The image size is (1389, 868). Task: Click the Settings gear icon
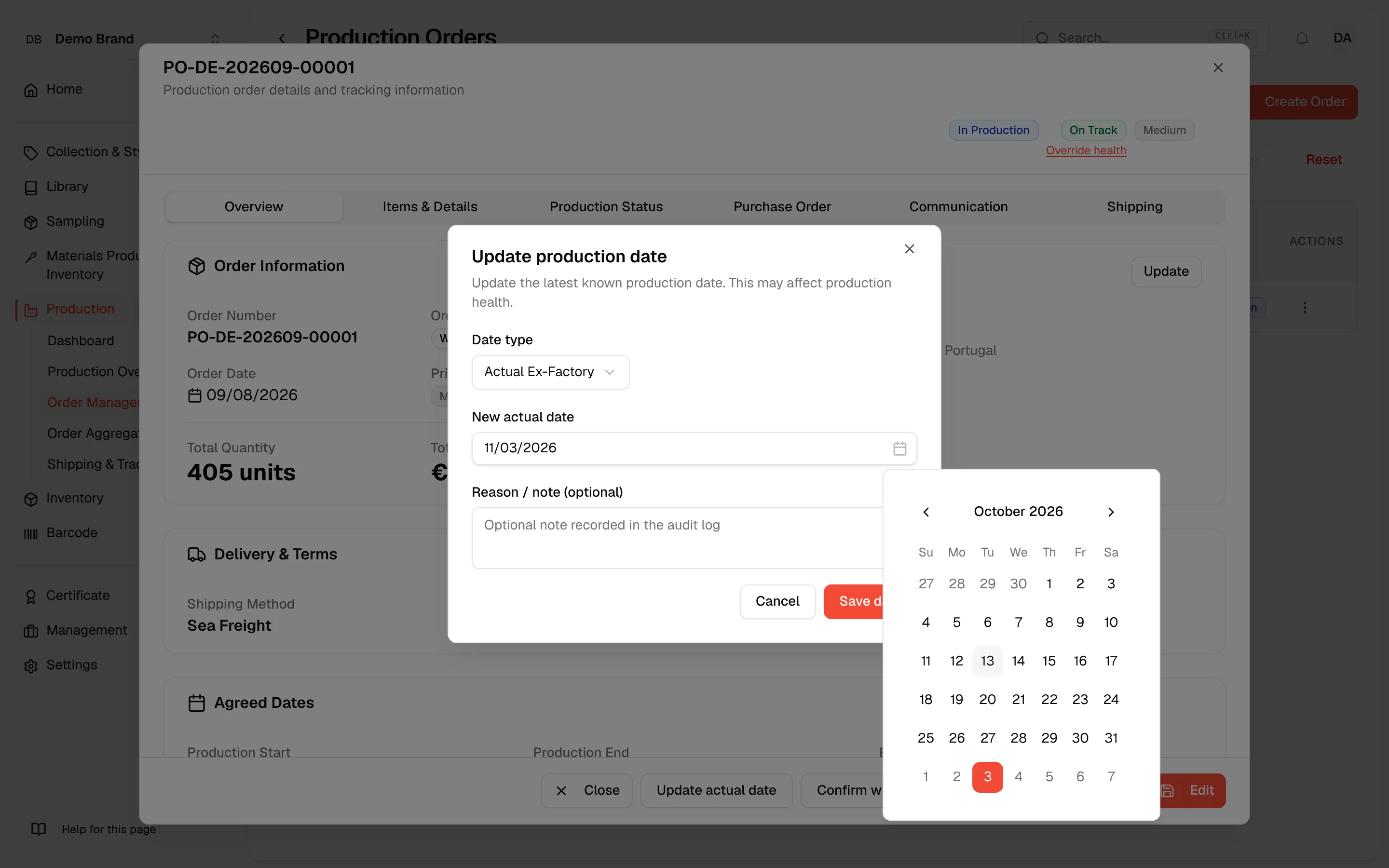[31, 666]
